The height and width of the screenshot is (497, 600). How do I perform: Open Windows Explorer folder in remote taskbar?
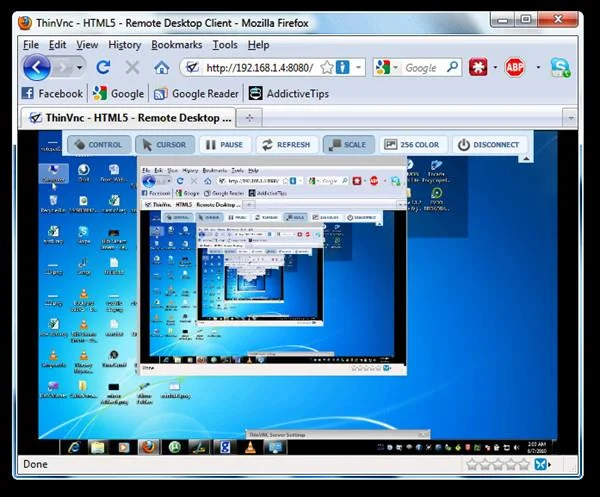tap(98, 447)
